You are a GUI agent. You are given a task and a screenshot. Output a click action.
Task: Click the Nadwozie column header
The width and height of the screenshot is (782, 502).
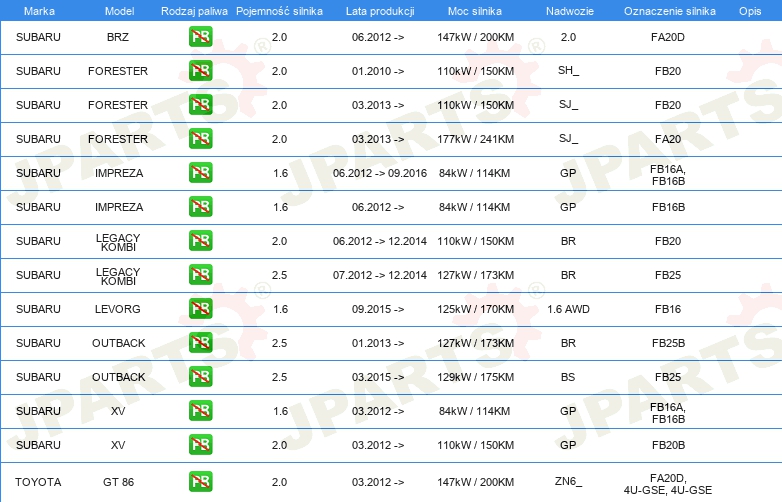tap(570, 11)
